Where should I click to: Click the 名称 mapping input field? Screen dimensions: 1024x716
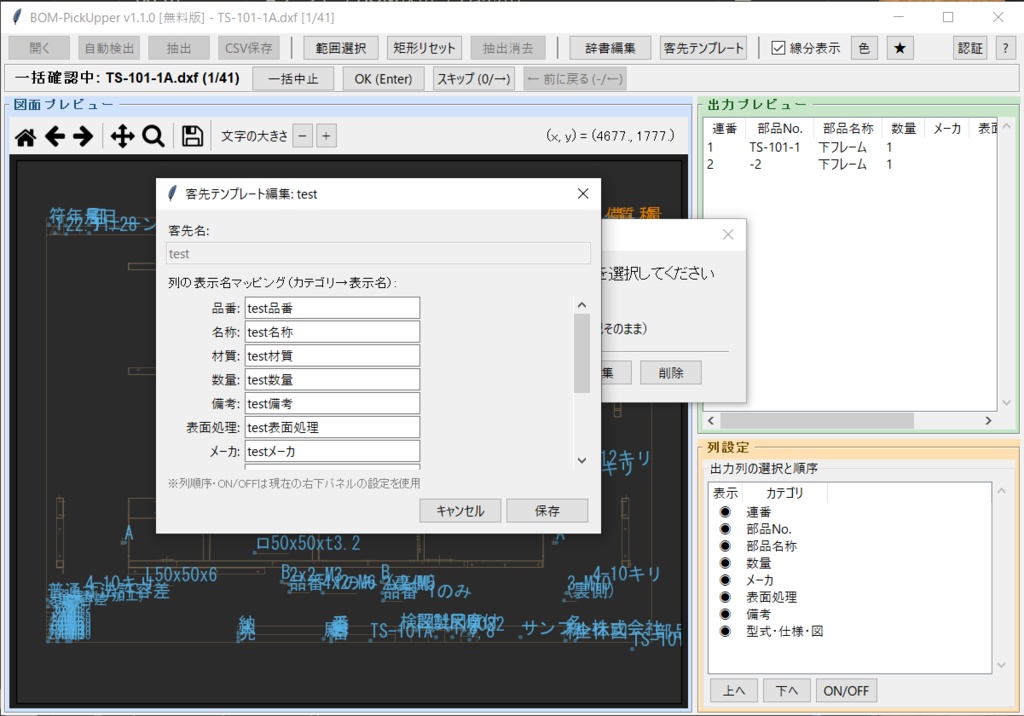pos(332,332)
